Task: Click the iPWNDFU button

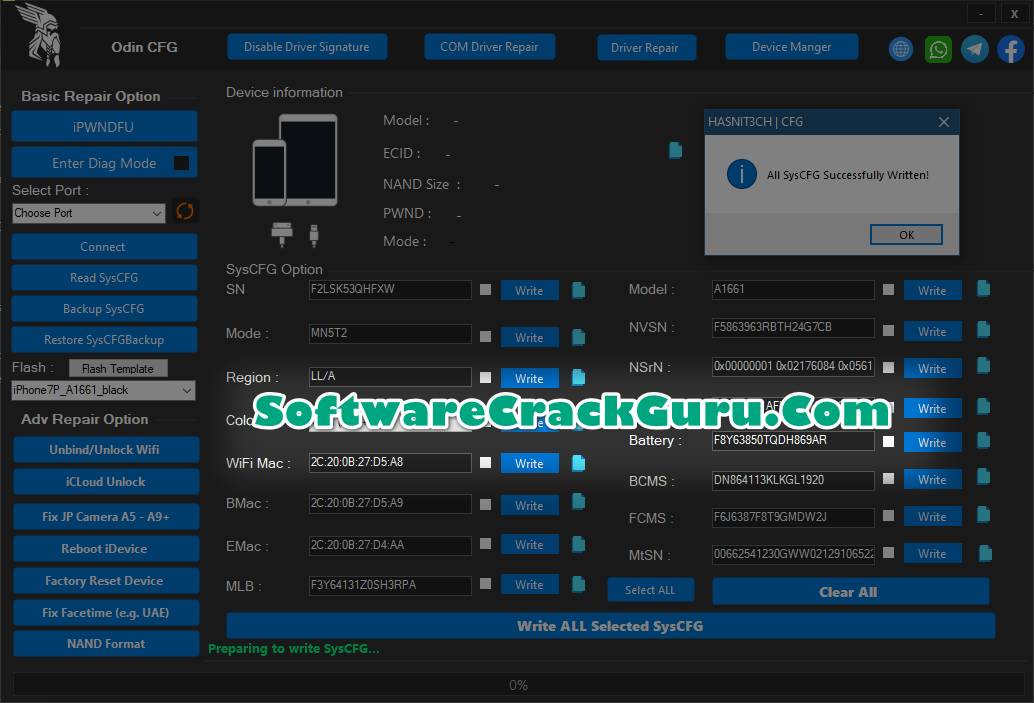Action: (x=104, y=127)
